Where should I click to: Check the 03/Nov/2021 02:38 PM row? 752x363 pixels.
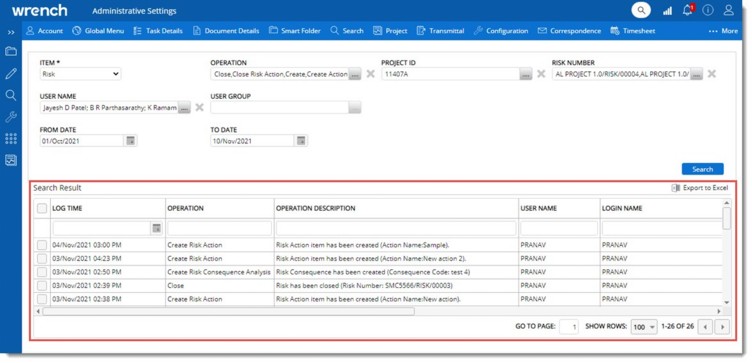coord(42,299)
